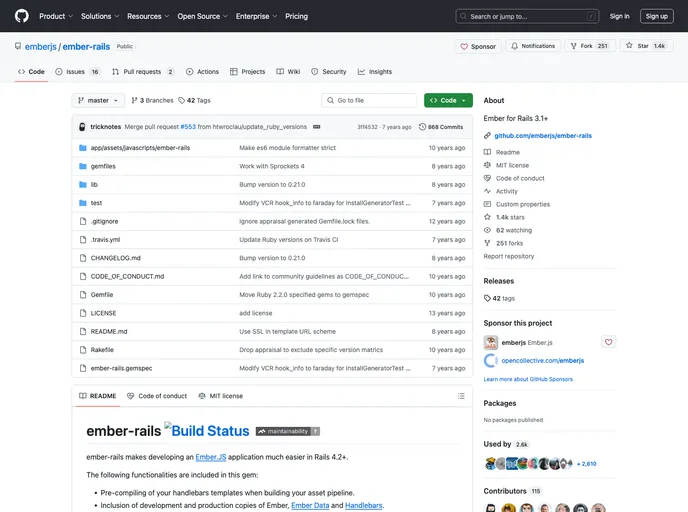Open the +2,610 Used by link
Screen dimensions: 688x512
click(586, 464)
